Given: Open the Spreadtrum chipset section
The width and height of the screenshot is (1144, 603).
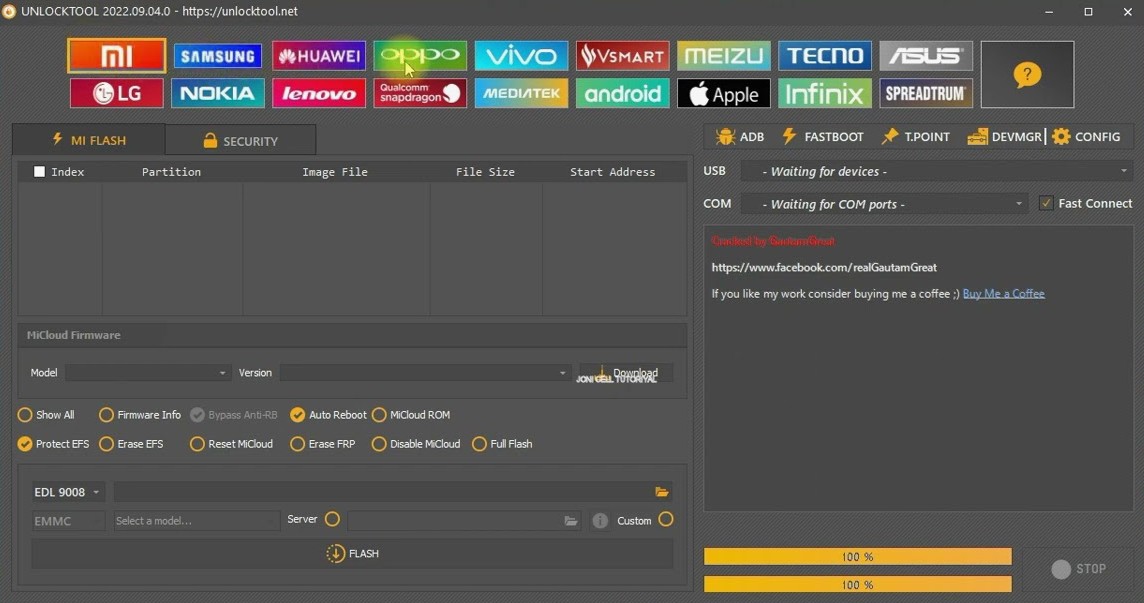Looking at the screenshot, I should coord(926,93).
